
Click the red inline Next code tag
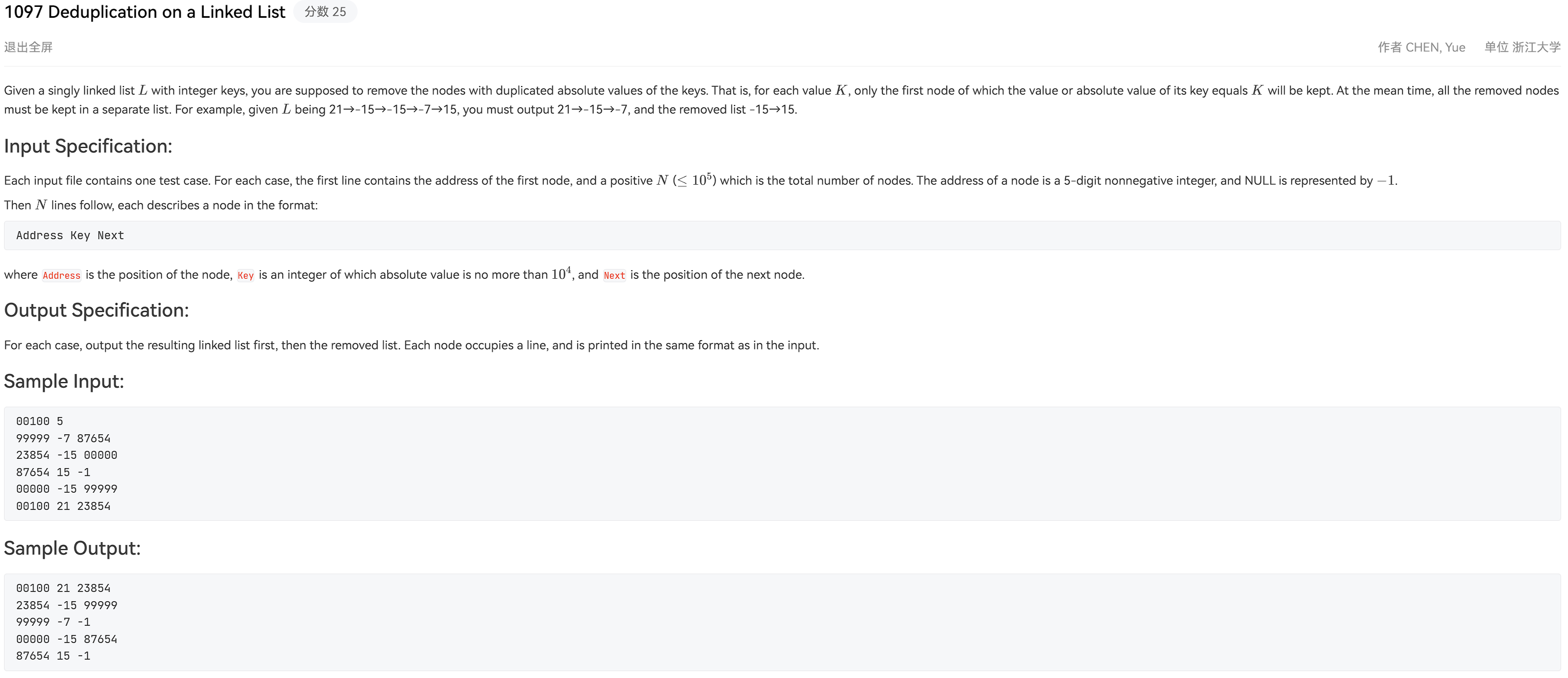point(614,275)
